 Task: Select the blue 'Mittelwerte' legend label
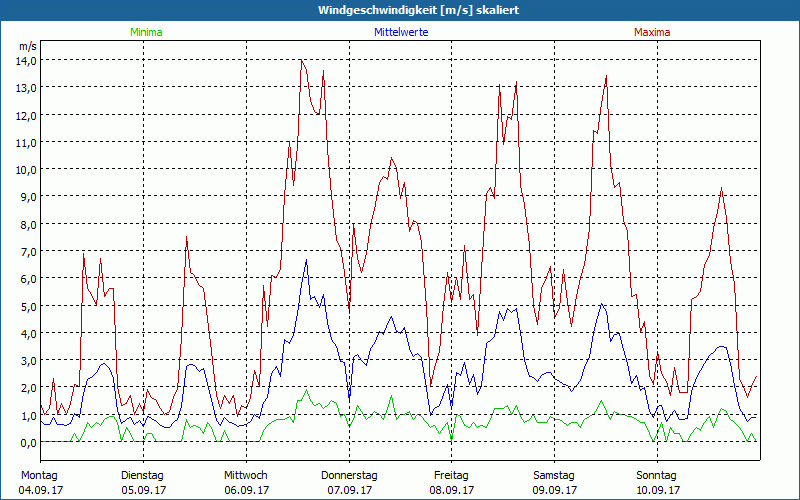[x=401, y=32]
